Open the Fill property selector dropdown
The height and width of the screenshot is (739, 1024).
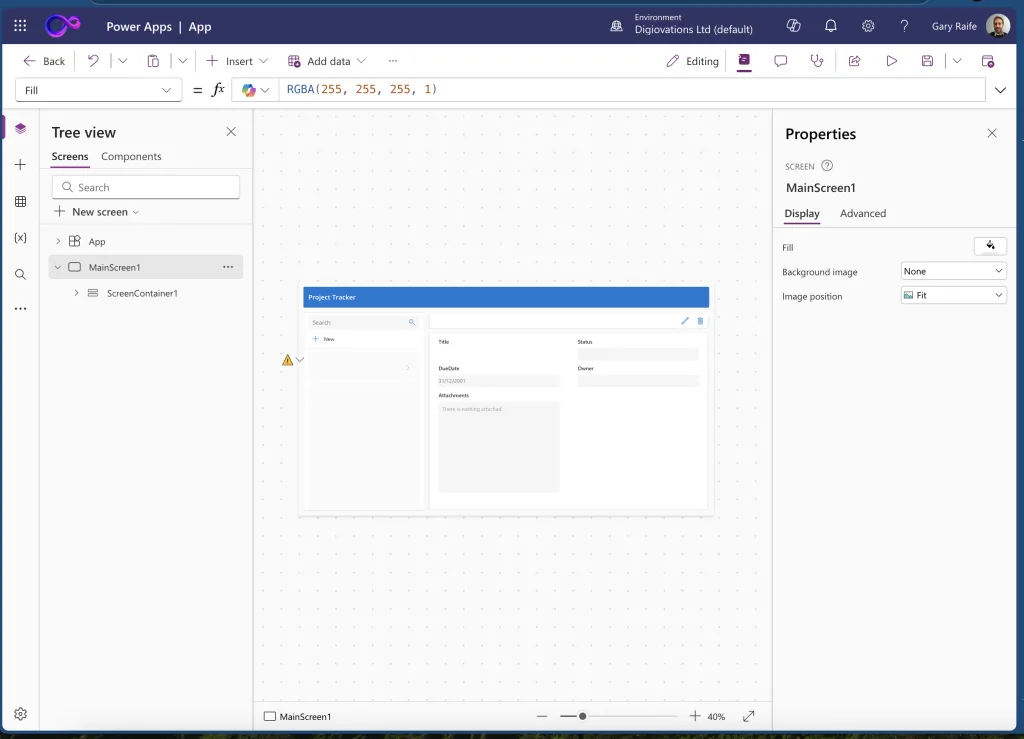[98, 90]
